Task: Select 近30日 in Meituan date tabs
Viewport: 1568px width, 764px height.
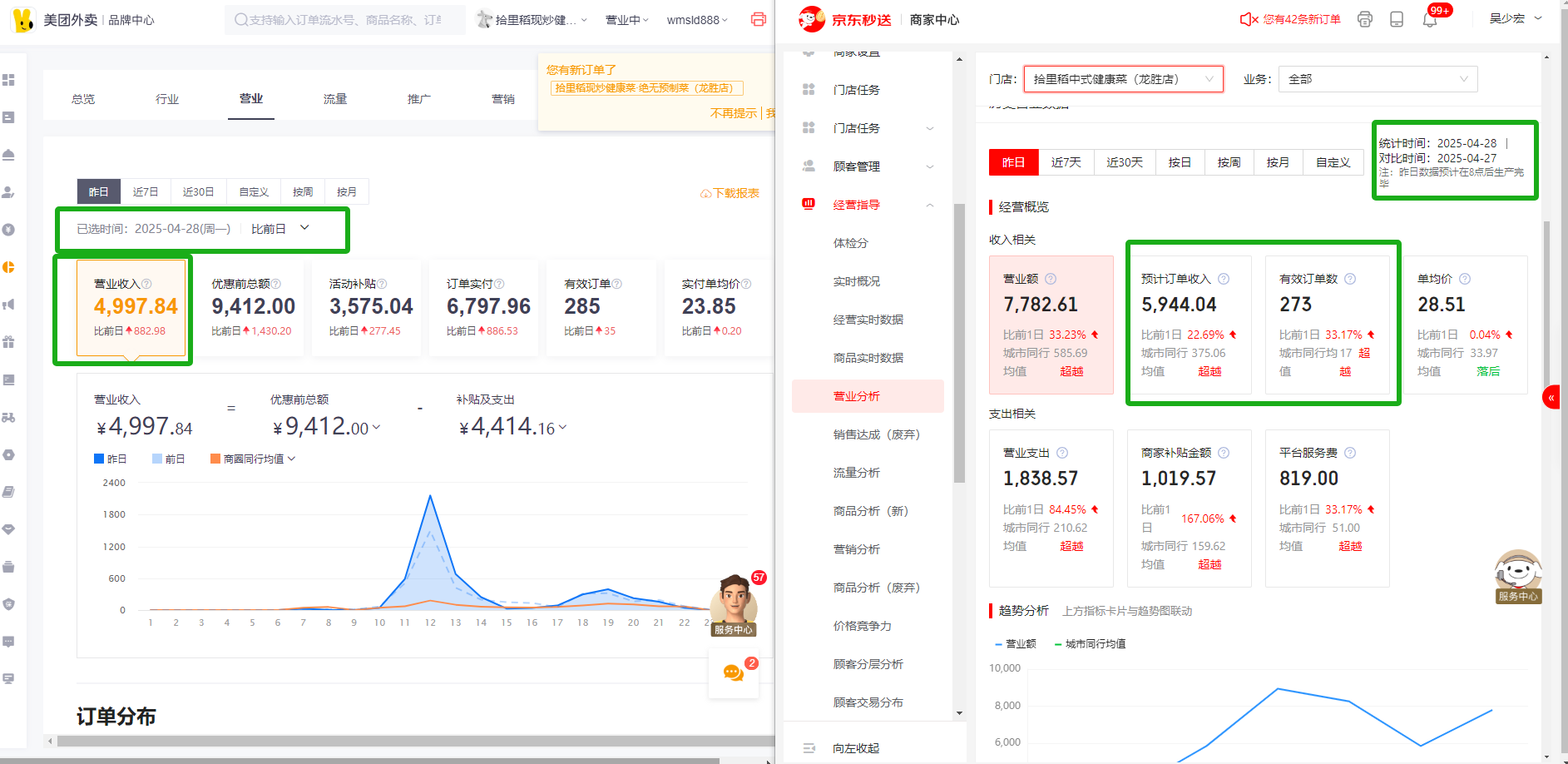Action: pos(198,191)
